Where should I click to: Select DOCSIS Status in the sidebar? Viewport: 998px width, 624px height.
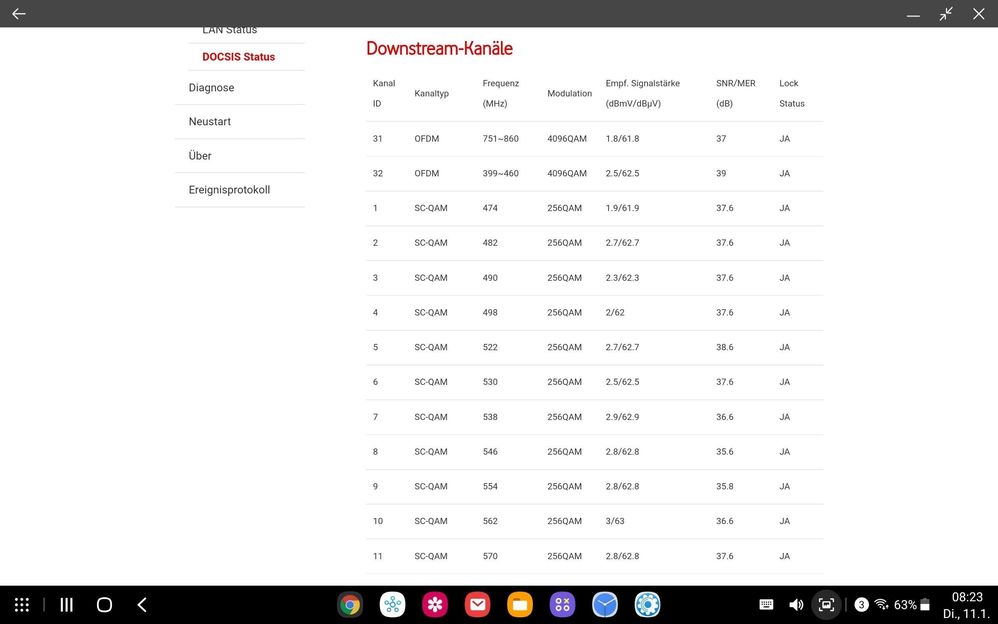[x=241, y=56]
